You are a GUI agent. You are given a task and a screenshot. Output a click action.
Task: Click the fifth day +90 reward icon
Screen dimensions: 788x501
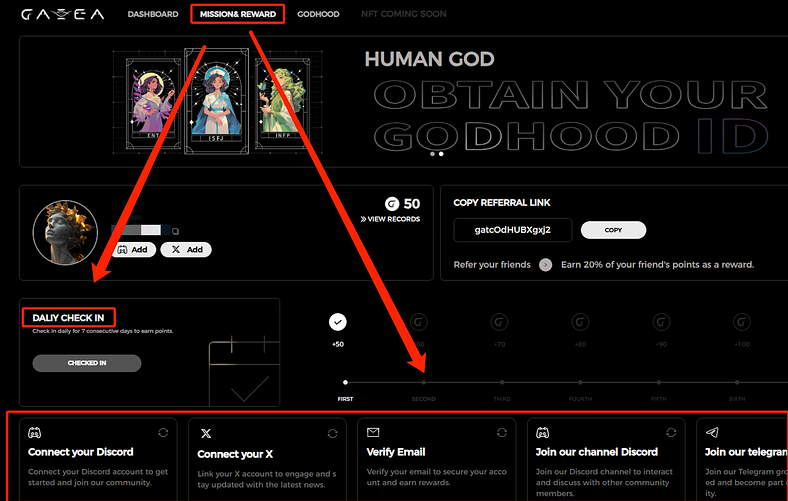click(x=661, y=322)
